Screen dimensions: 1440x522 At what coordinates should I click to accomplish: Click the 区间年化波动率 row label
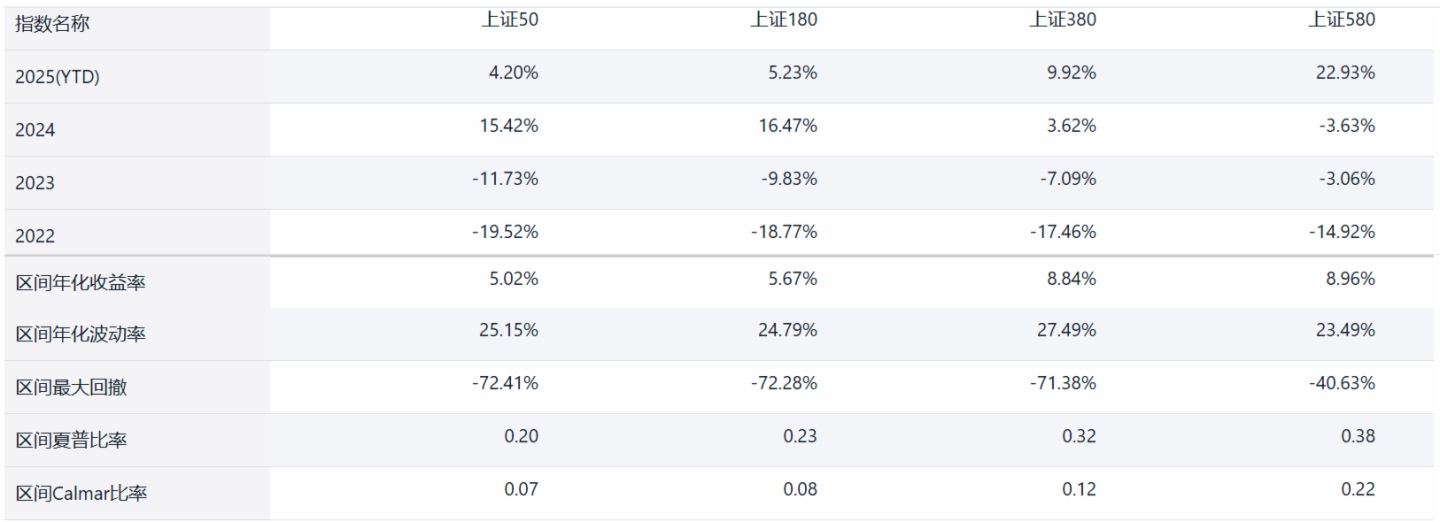coord(81,335)
